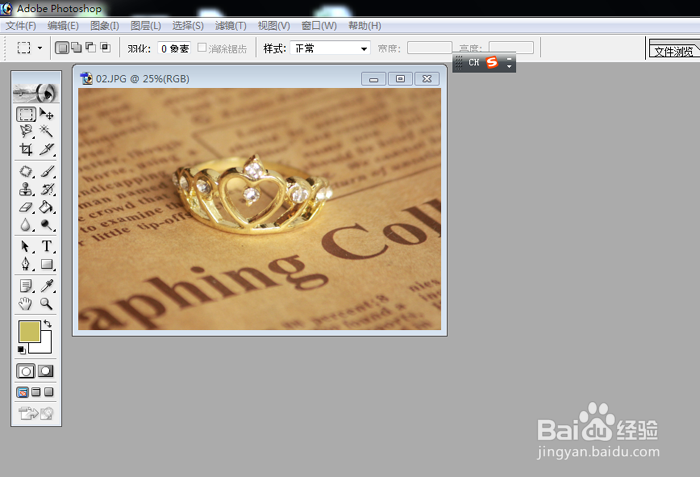The width and height of the screenshot is (700, 477).
Task: Select the Magic Wand tool
Action: tap(46, 131)
